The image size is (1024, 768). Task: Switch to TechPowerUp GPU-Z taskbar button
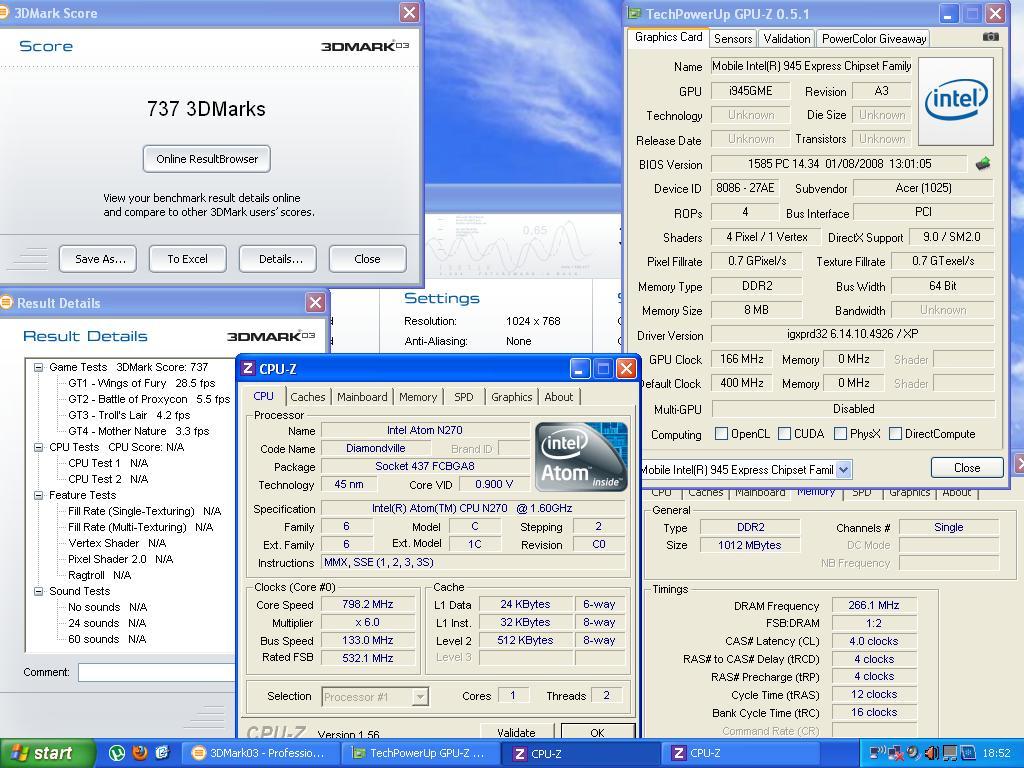pos(419,753)
